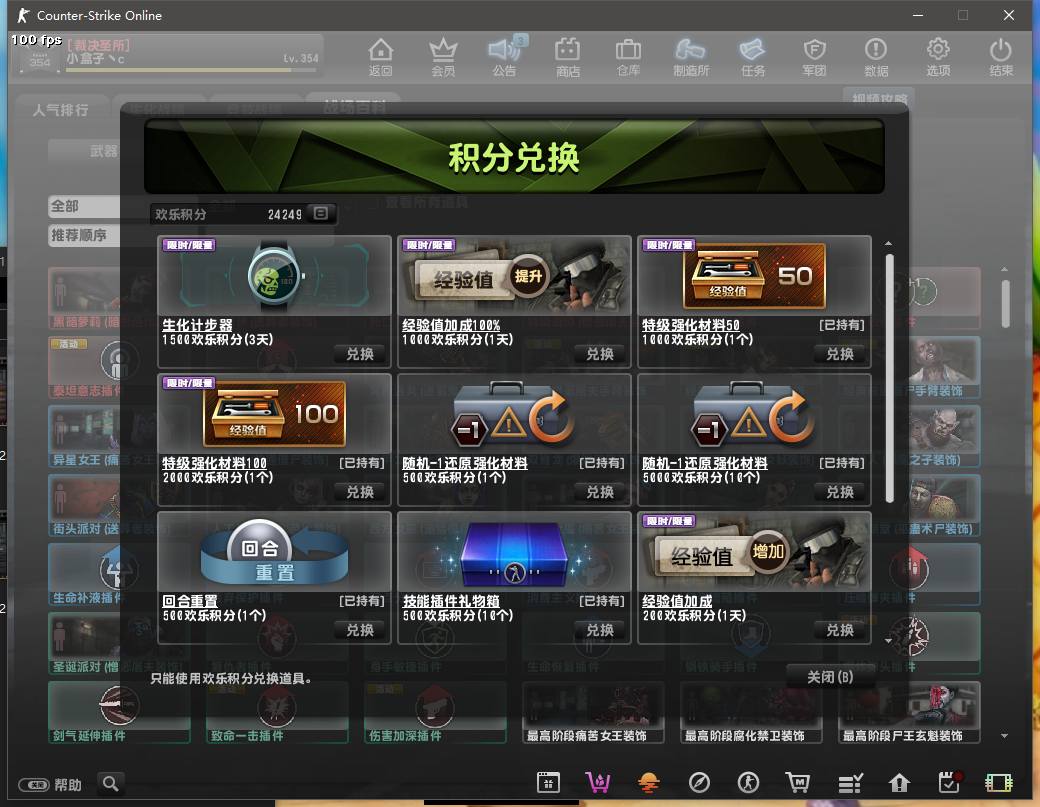
Task: Click the 生化计步器 item name
Action: pos(198,325)
